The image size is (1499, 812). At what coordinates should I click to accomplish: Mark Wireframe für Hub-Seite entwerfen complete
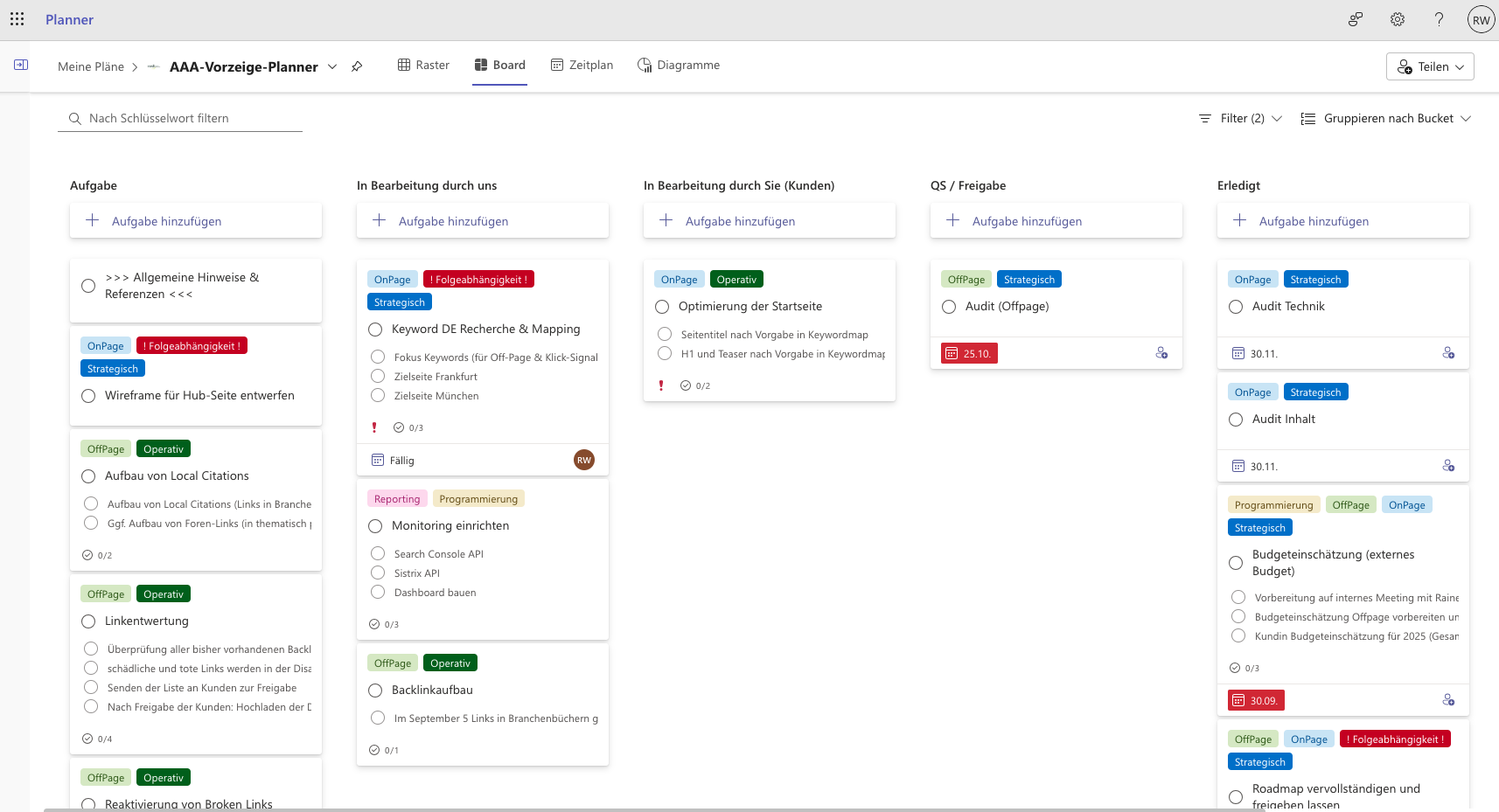point(88,396)
